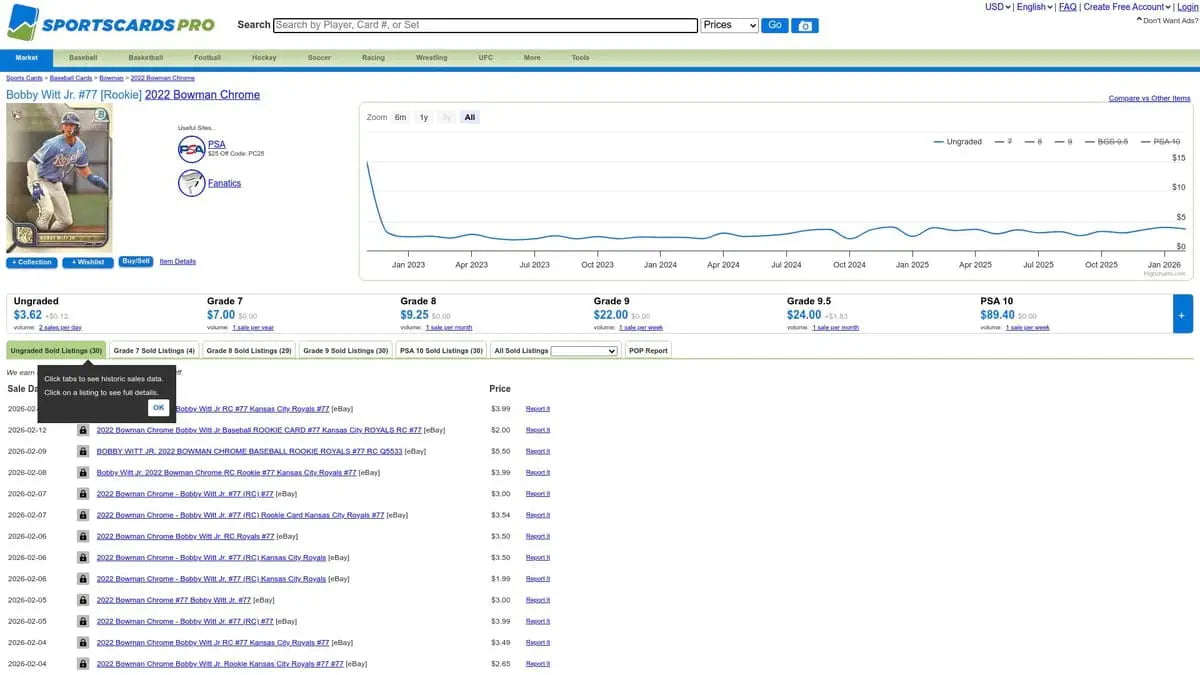Toggle the Ungraded series in chart legend

pyautogui.click(x=958, y=142)
